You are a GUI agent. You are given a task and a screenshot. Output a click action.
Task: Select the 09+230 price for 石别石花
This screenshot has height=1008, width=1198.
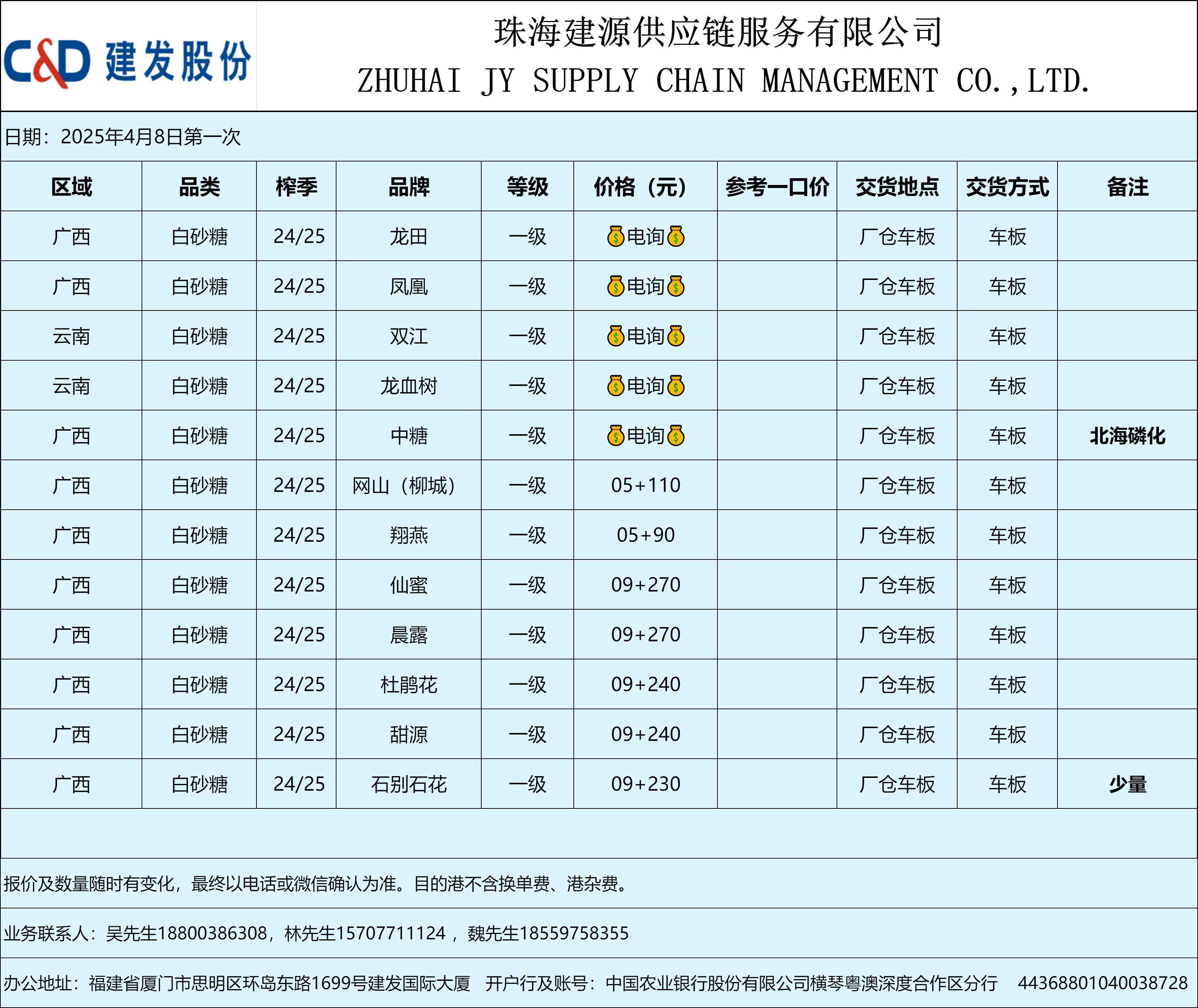pyautogui.click(x=645, y=784)
